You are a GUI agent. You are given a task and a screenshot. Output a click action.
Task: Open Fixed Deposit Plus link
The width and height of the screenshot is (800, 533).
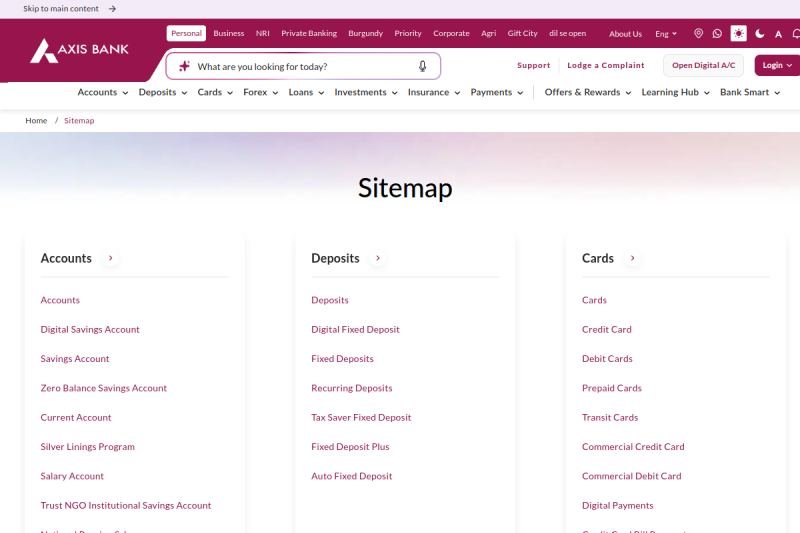(x=350, y=447)
